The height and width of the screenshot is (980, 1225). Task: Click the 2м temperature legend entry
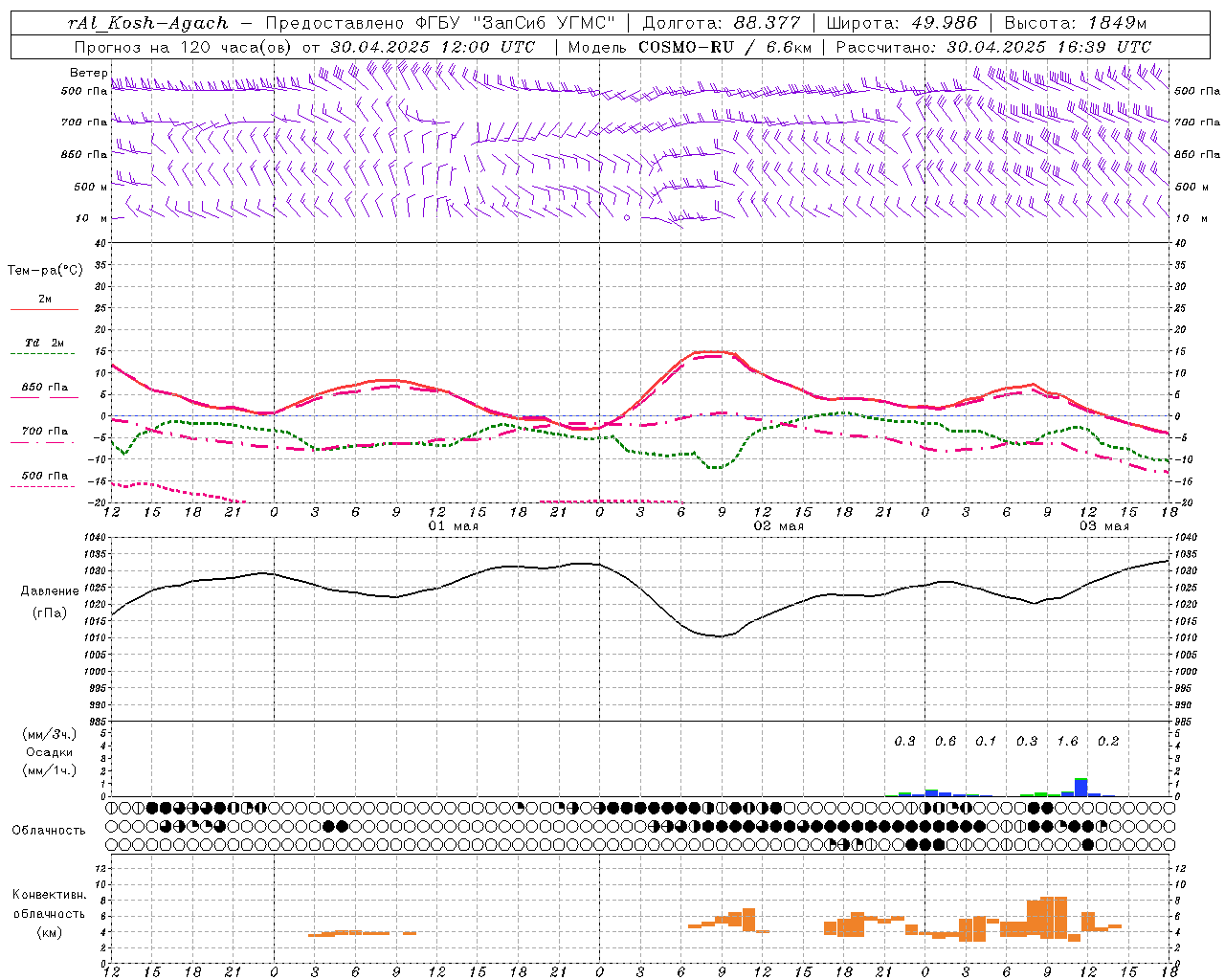point(45,300)
